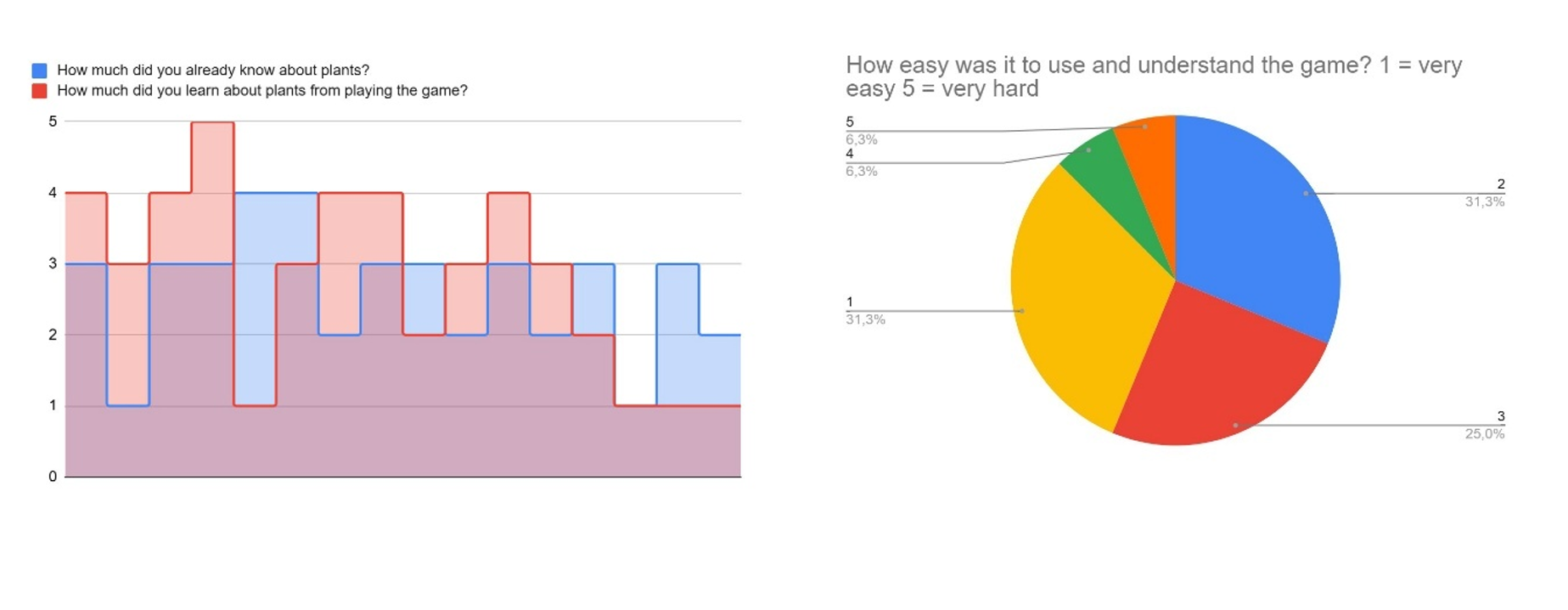1568x610 pixels.
Task: Select the blue pie slice
Action: (x=1256, y=221)
